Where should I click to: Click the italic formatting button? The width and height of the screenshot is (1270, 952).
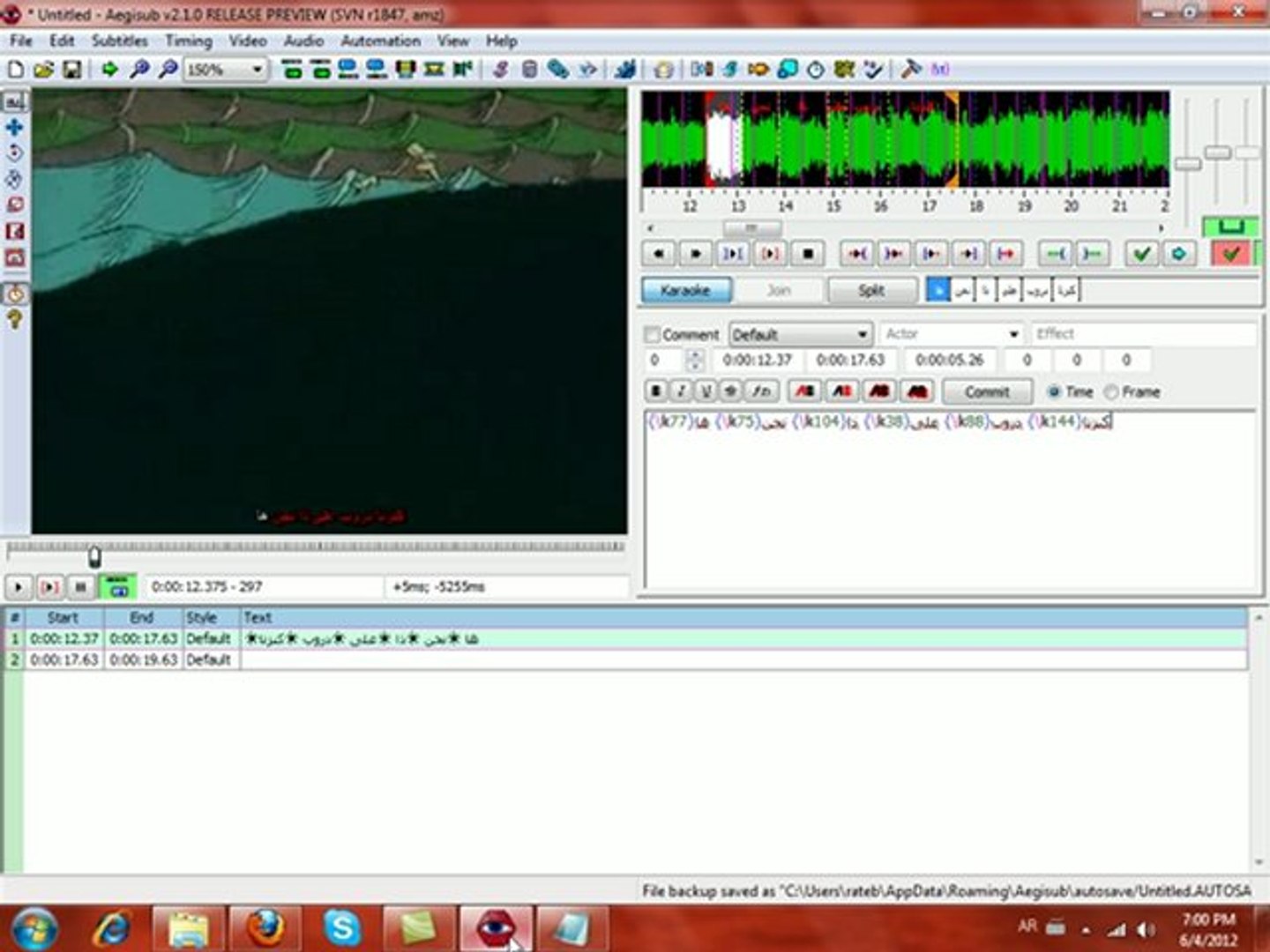pyautogui.click(x=680, y=391)
